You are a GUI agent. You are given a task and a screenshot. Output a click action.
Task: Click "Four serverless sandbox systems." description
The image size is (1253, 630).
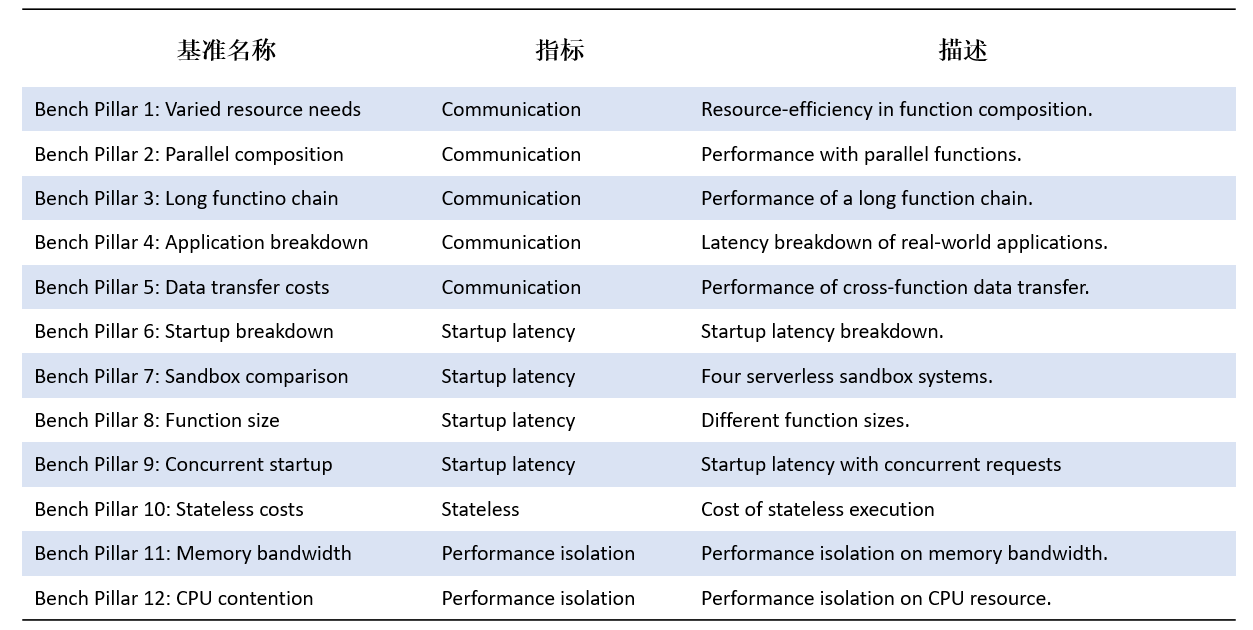pos(846,377)
